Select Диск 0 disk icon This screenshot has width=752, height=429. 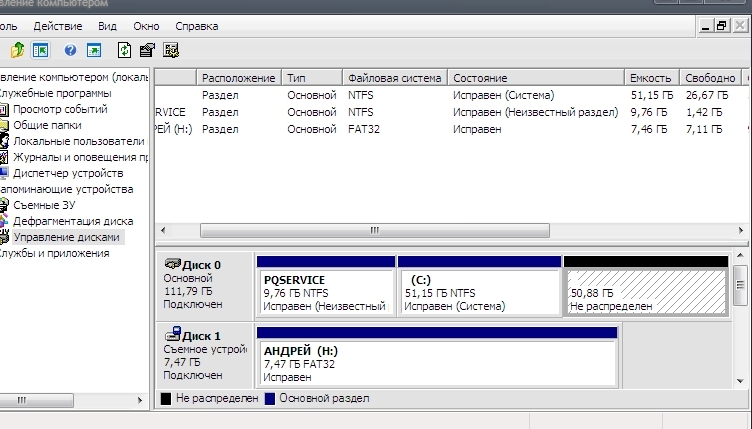tap(172, 265)
